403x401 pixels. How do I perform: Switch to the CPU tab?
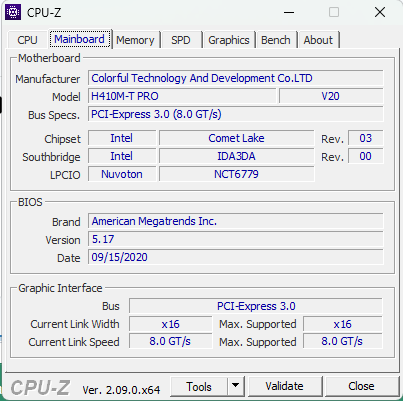tap(27, 40)
